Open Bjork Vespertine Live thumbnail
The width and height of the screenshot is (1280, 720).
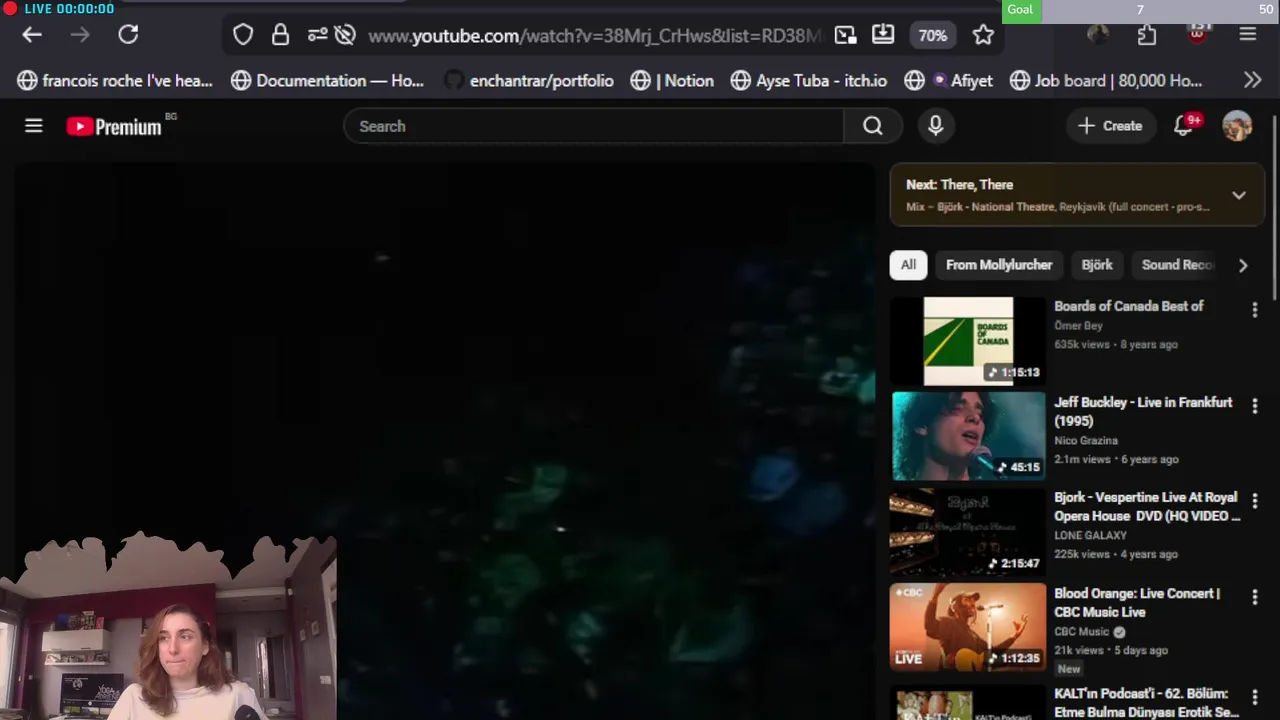tap(968, 532)
